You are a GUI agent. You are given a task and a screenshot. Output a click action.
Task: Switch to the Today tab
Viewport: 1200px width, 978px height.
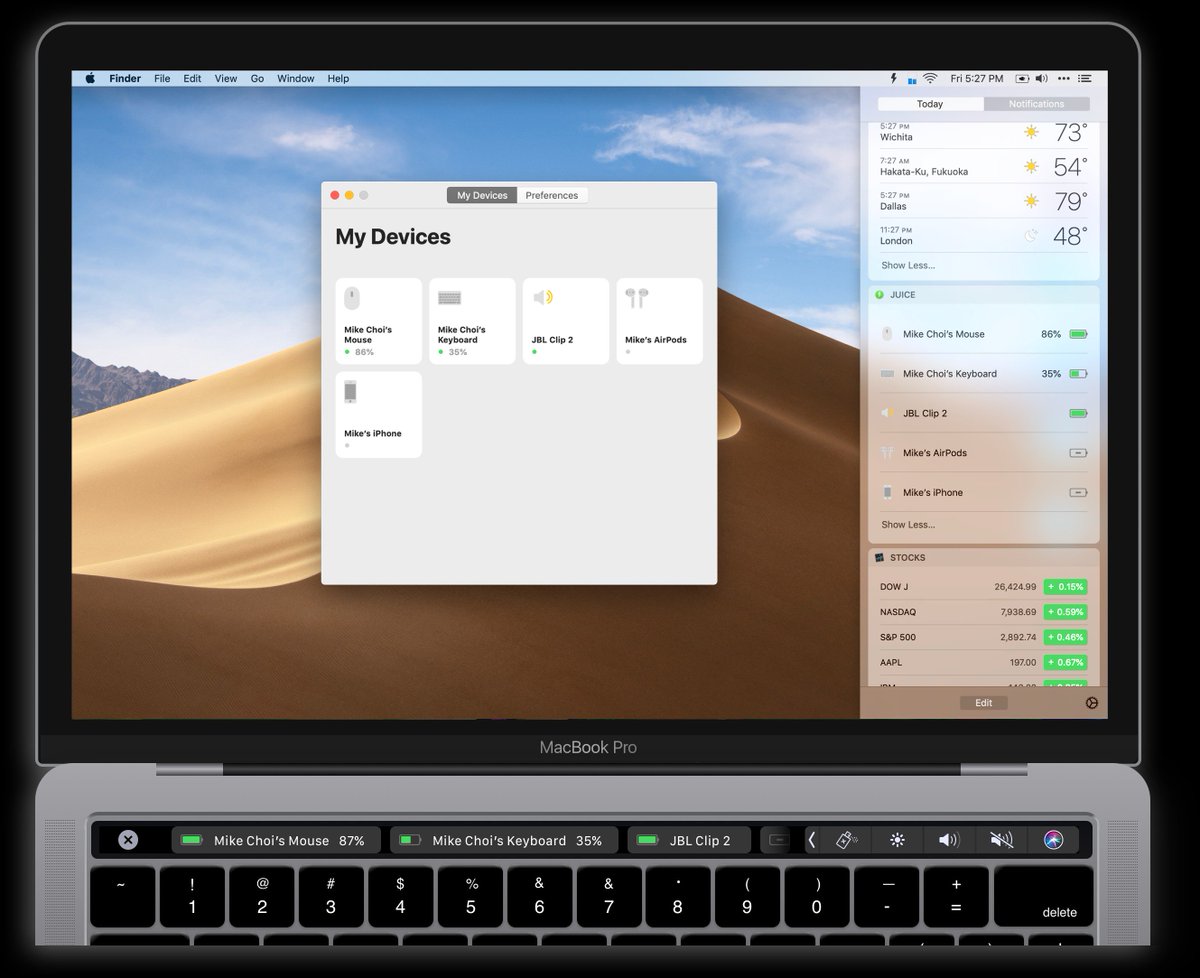930,104
